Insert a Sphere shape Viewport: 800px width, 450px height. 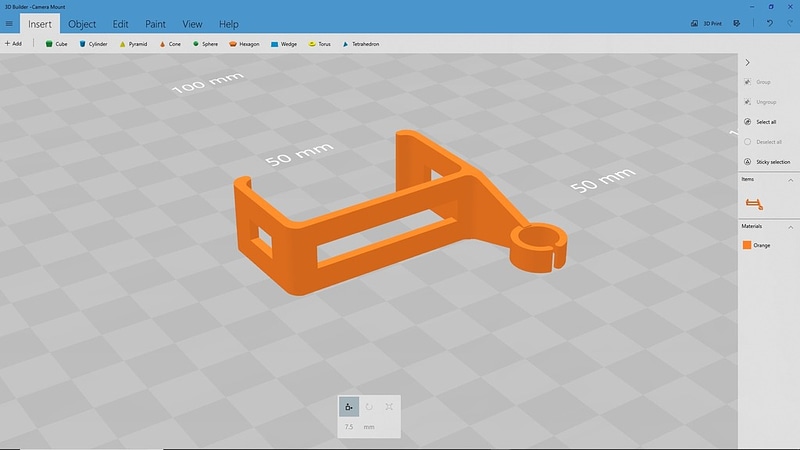(x=205, y=44)
